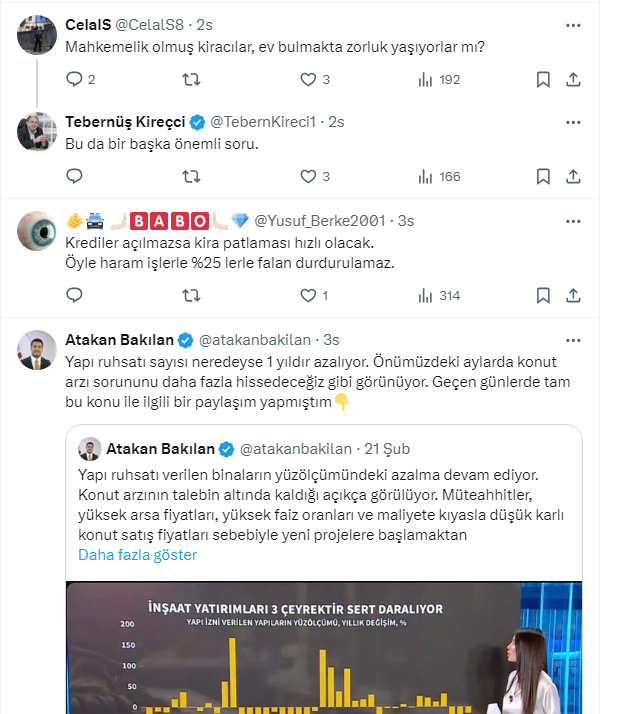Open Tebernüş Kireçci's profile avatar
Image resolution: width=621 pixels, height=714 pixels.
point(37,131)
